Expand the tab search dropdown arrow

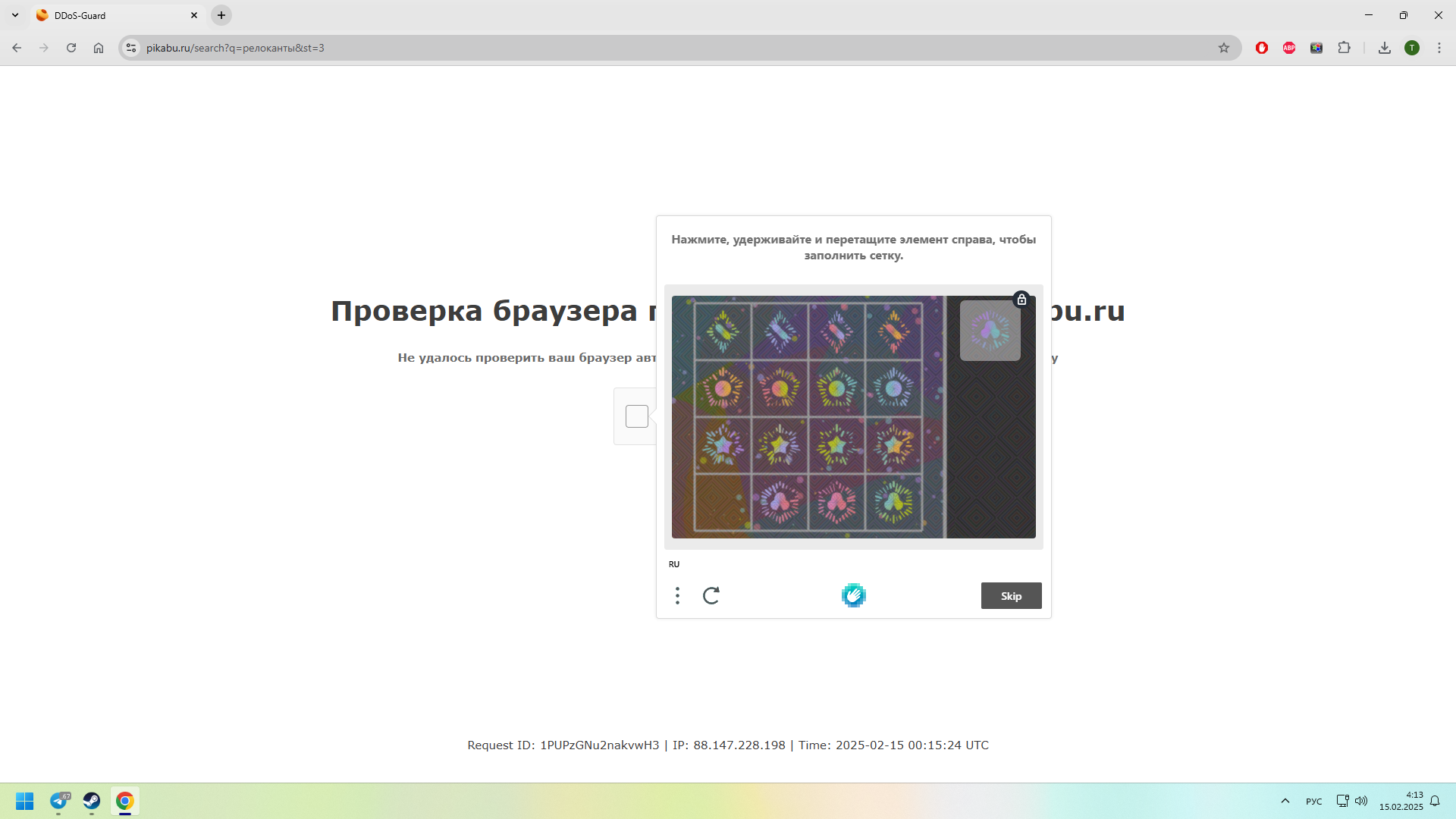(x=15, y=15)
